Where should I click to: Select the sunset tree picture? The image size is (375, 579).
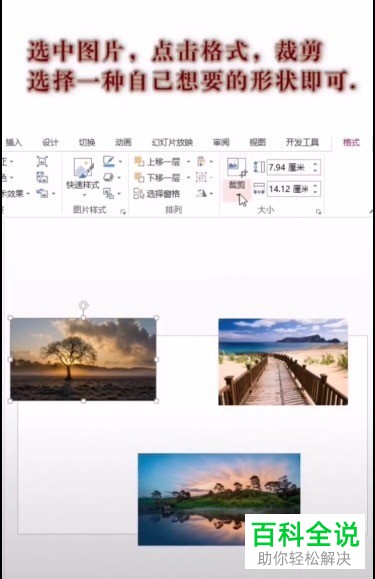tap(83, 359)
